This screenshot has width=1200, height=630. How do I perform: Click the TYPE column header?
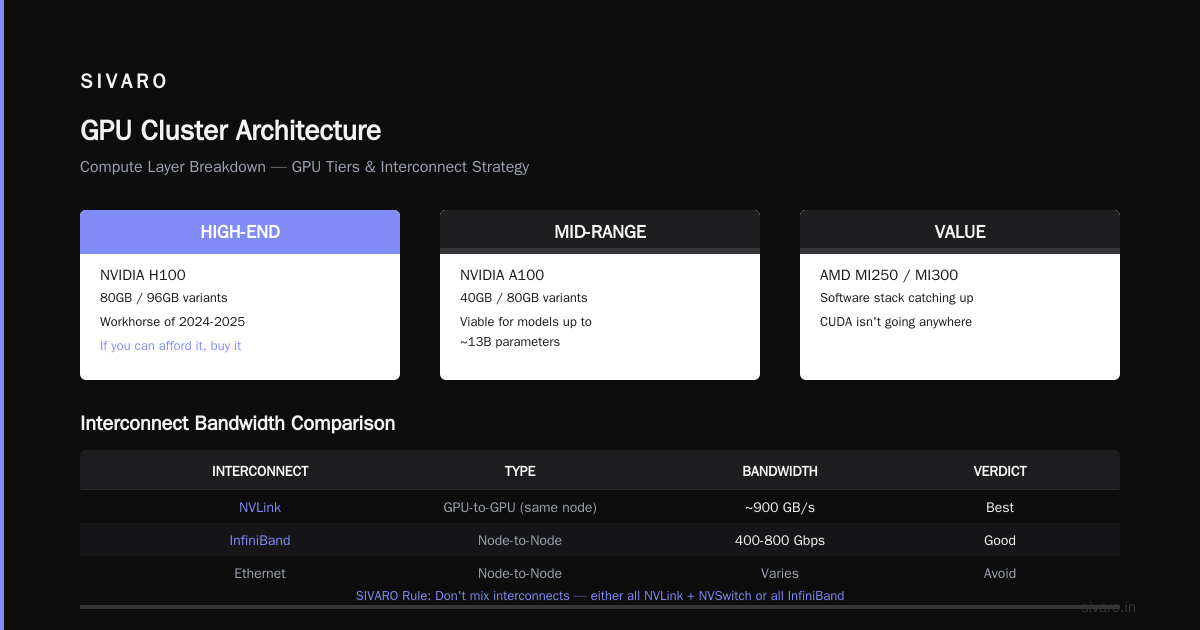520,471
